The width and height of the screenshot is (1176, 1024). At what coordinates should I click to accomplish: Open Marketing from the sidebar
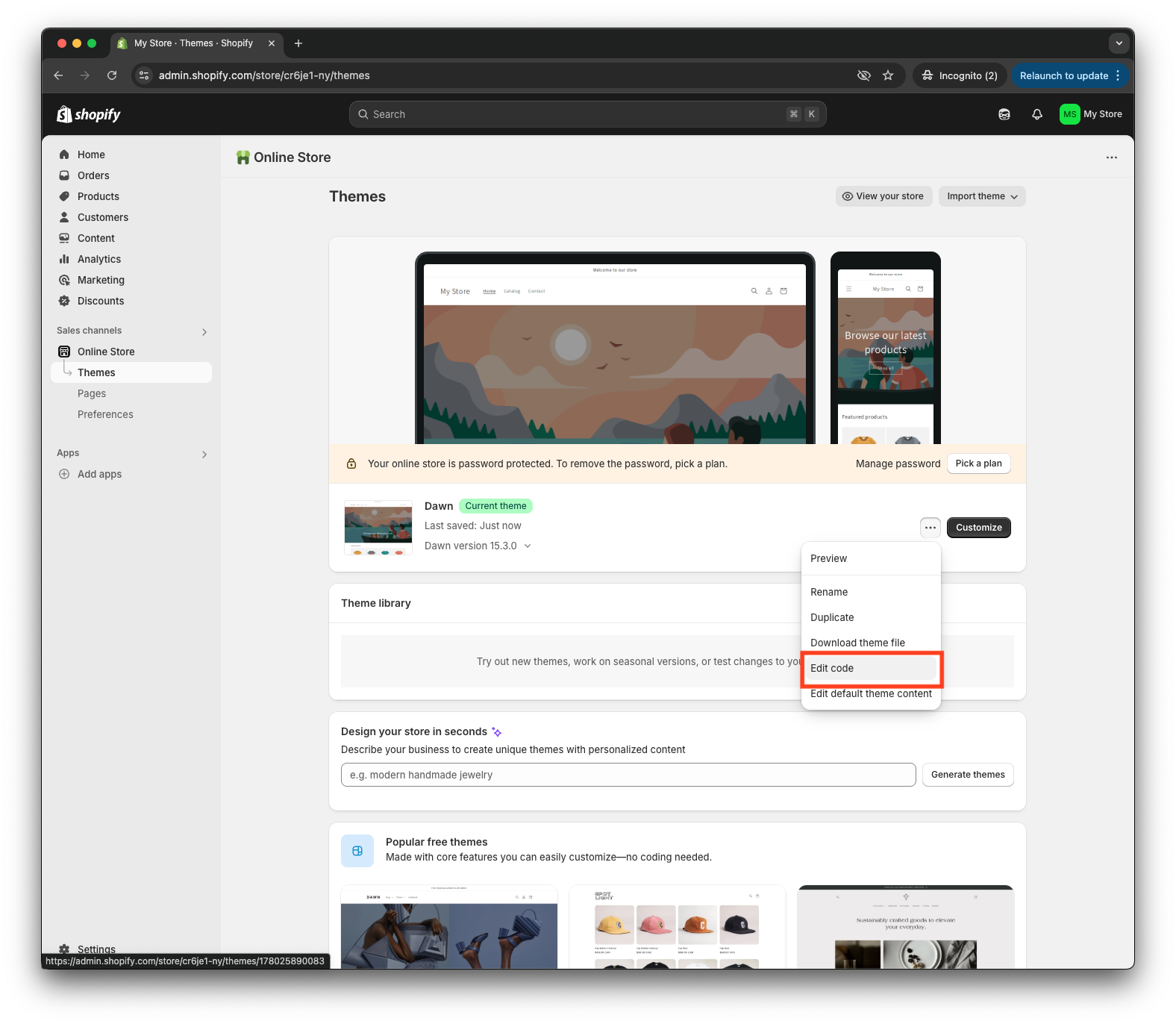(x=101, y=280)
